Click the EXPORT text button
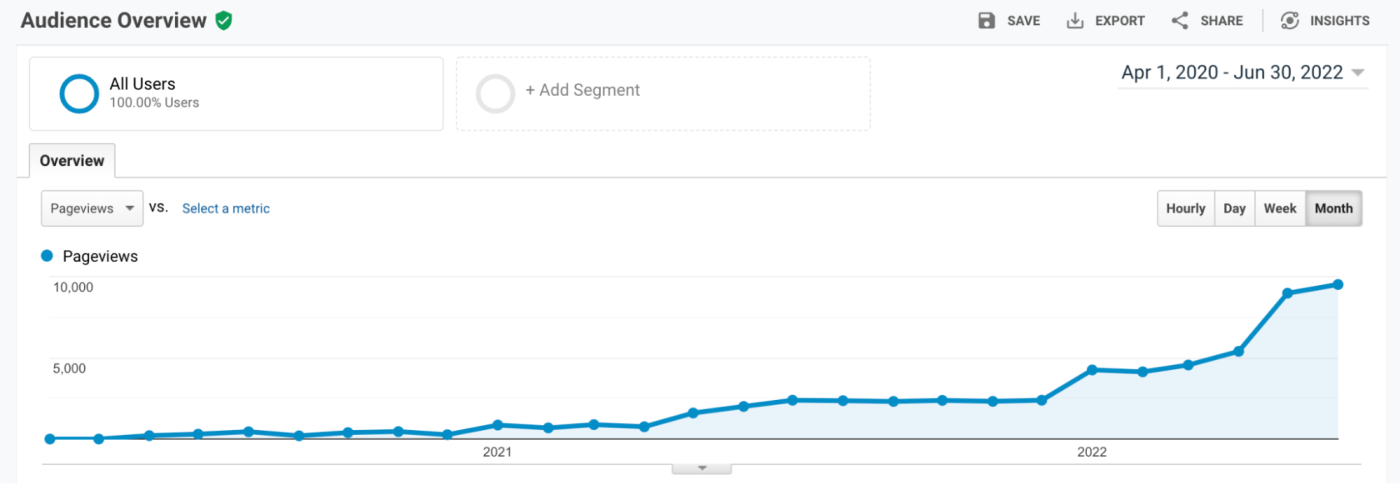The height and width of the screenshot is (484, 1400). pos(1120,20)
